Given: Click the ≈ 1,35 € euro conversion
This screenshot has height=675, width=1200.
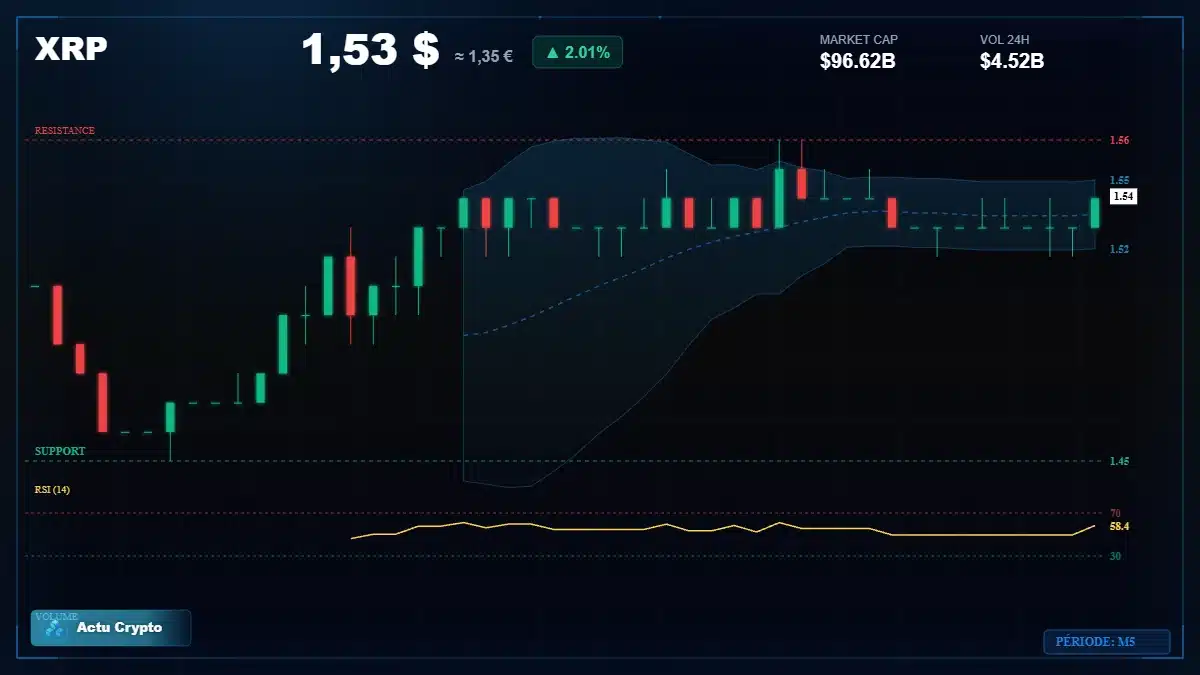Looking at the screenshot, I should tap(484, 56).
